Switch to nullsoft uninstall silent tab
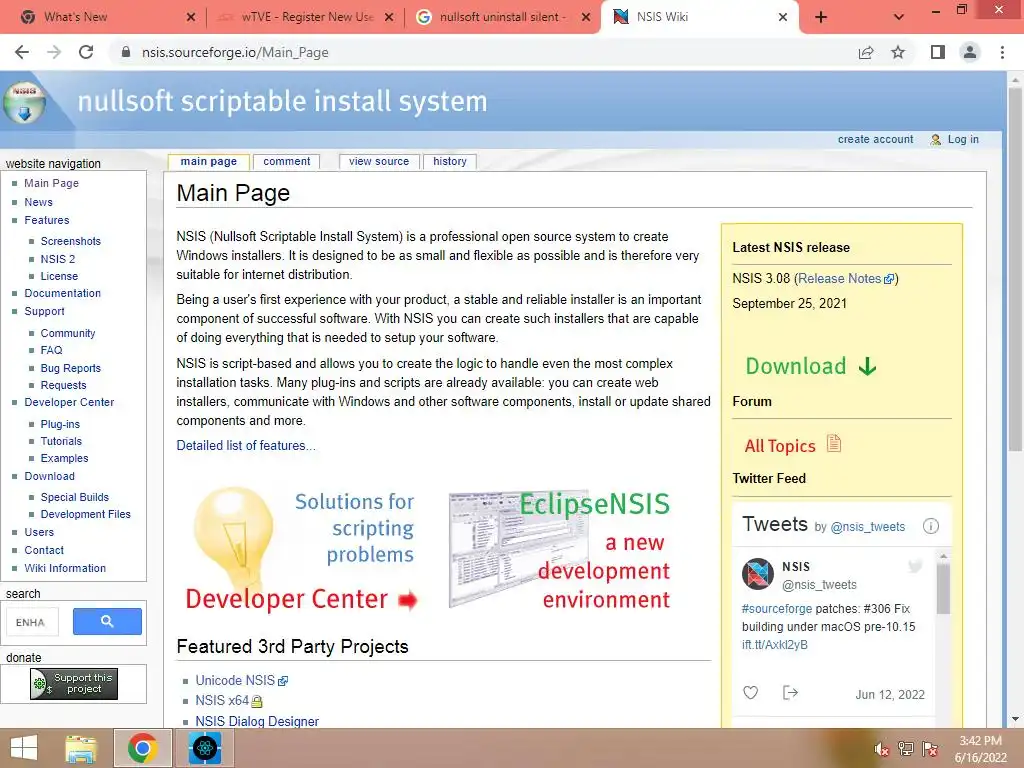 pos(502,18)
